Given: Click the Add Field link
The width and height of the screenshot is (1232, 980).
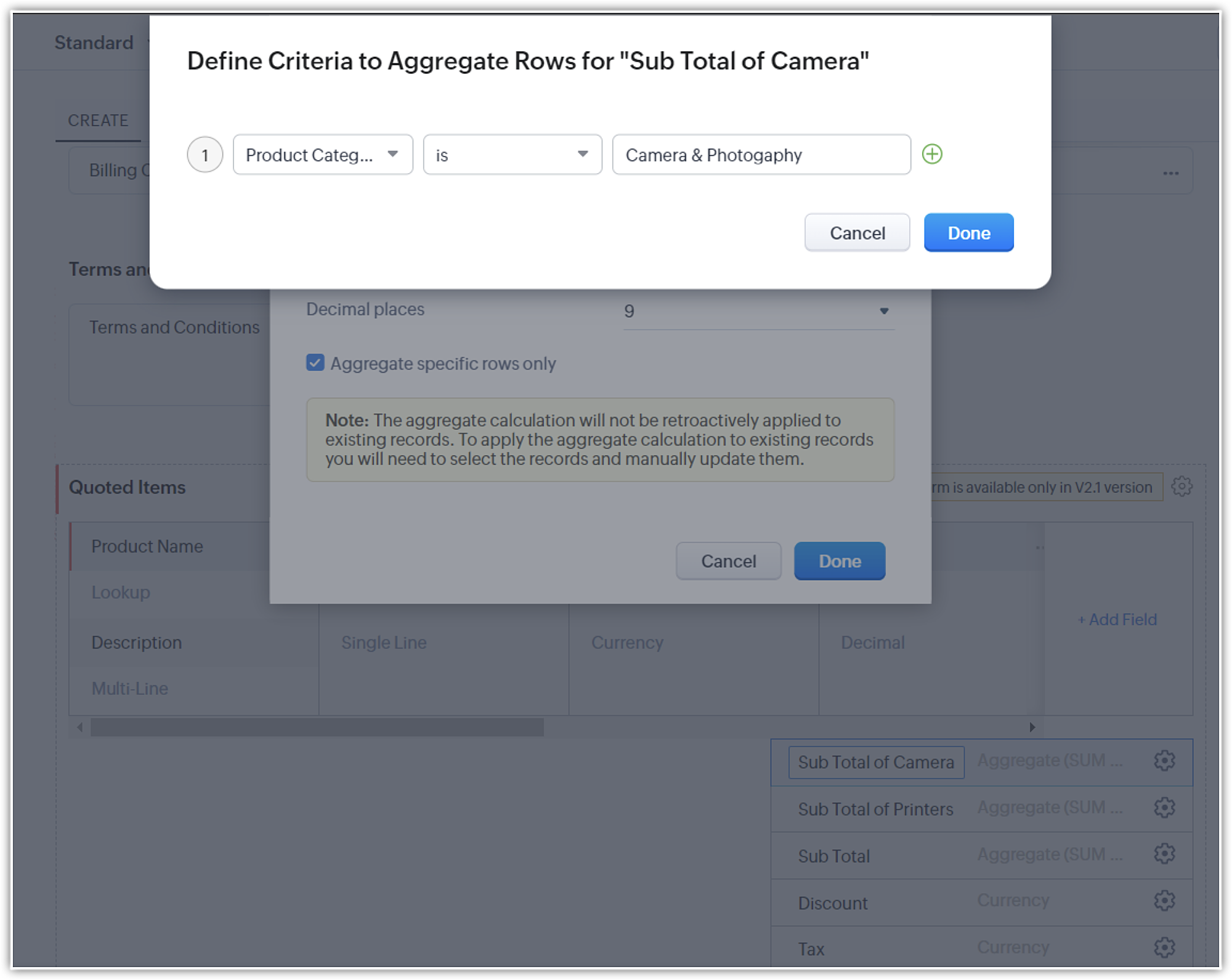Looking at the screenshot, I should point(1117,620).
